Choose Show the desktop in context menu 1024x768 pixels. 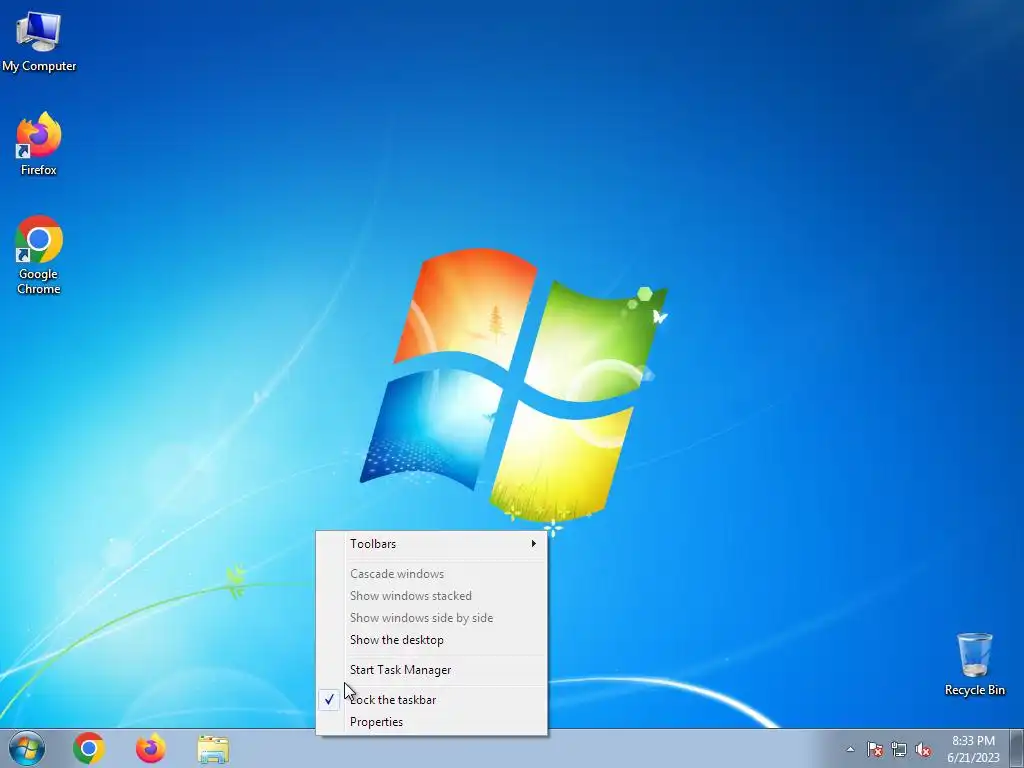tap(432, 640)
